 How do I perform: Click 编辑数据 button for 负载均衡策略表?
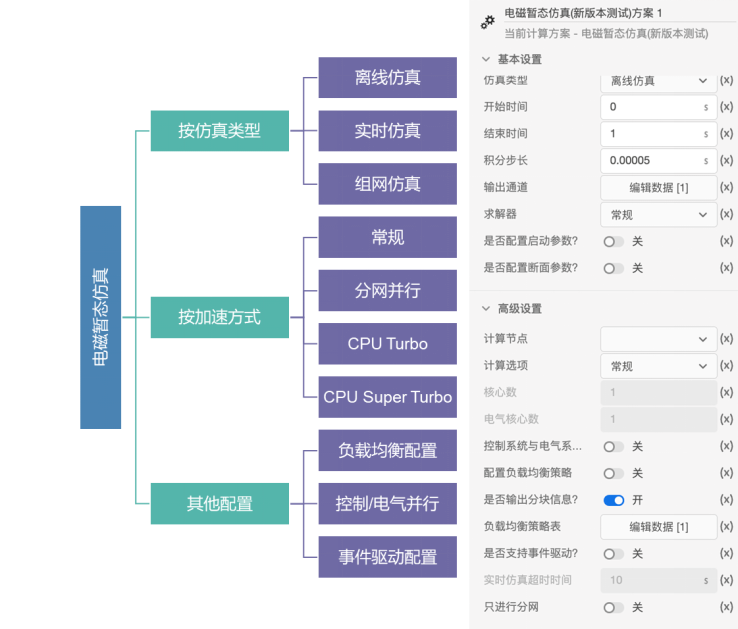tap(658, 527)
